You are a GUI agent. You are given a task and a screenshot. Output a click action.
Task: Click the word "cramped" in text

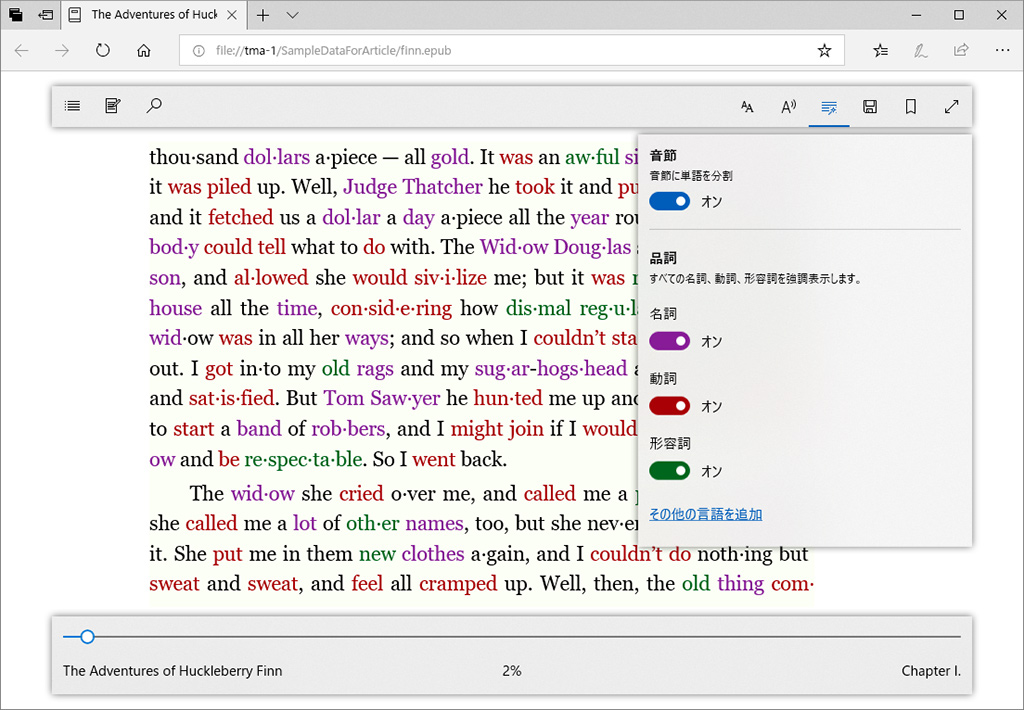click(x=458, y=583)
